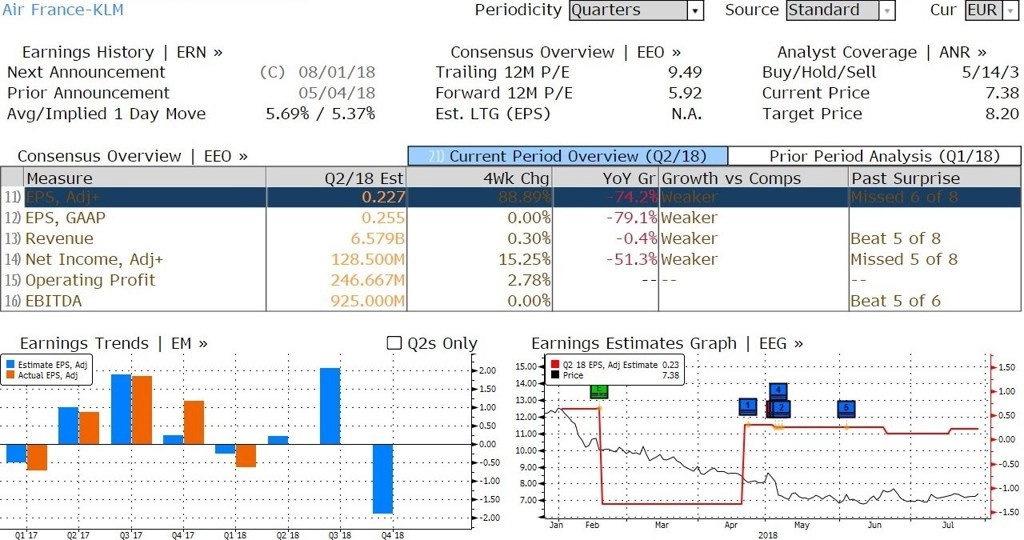Image resolution: width=1024 pixels, height=540 pixels.
Task: Click Forward 12M P/E value 5.92
Action: (685, 93)
